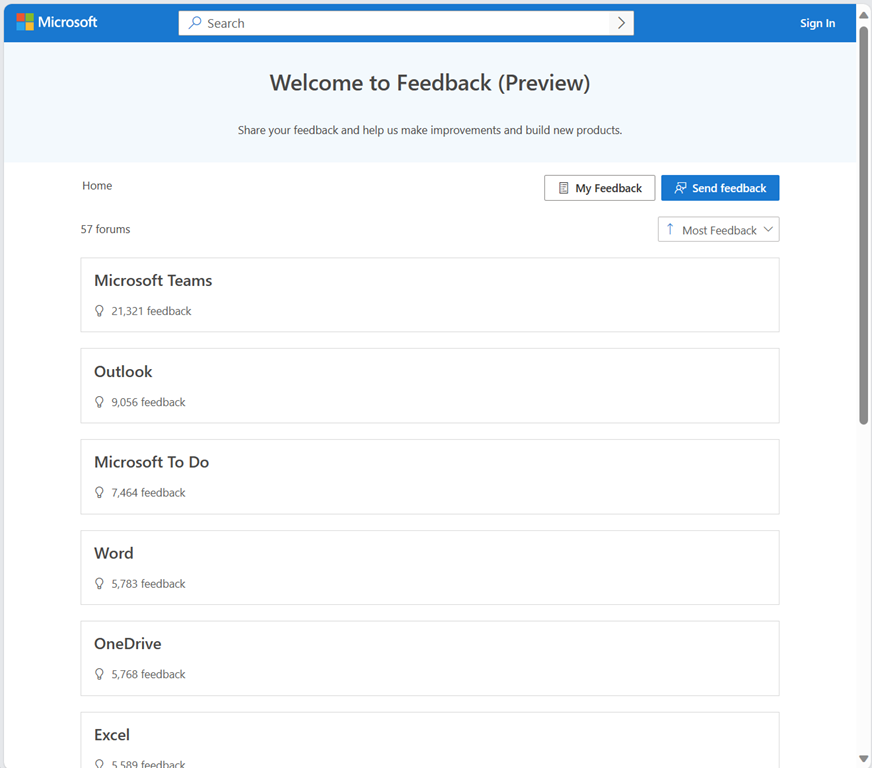
Task: Click the Microsoft logo
Action: pos(57,22)
